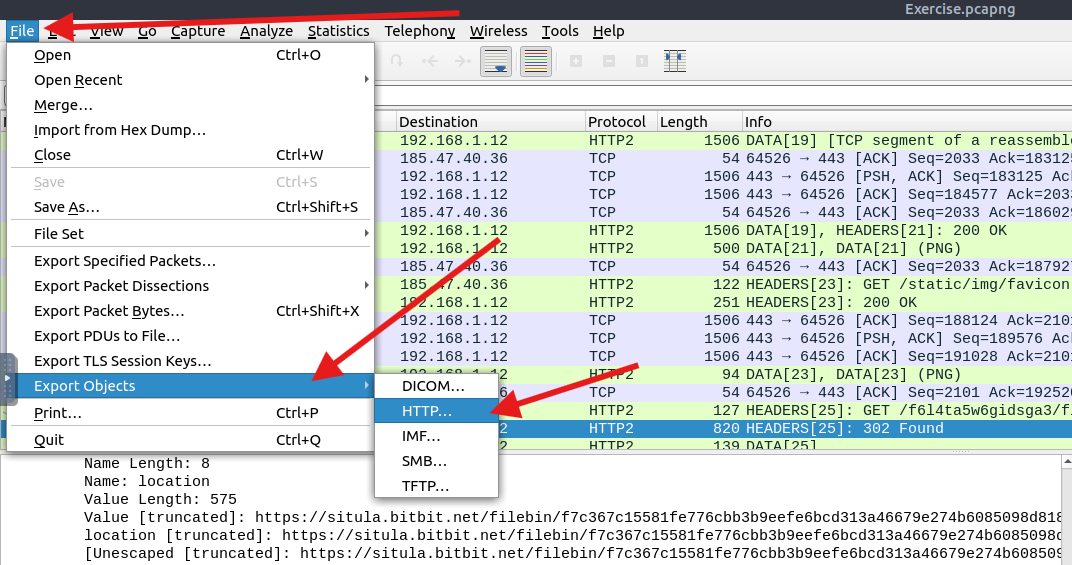This screenshot has width=1072, height=565.
Task: Select Export PDUs to File…
Action: (191, 336)
